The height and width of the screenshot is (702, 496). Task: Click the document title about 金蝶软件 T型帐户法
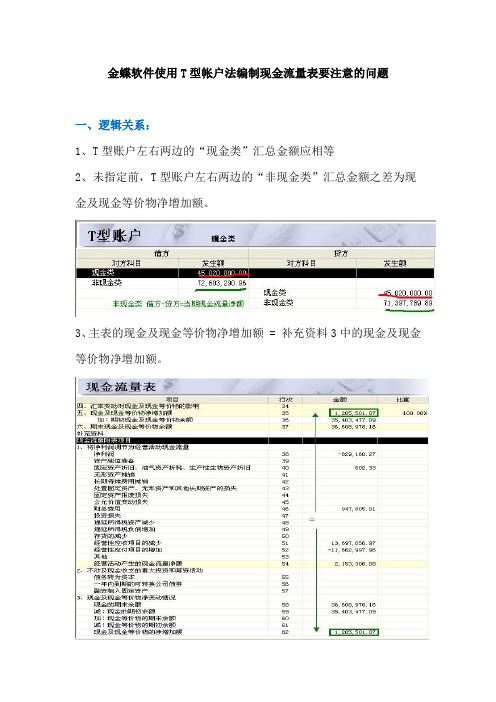click(x=248, y=73)
